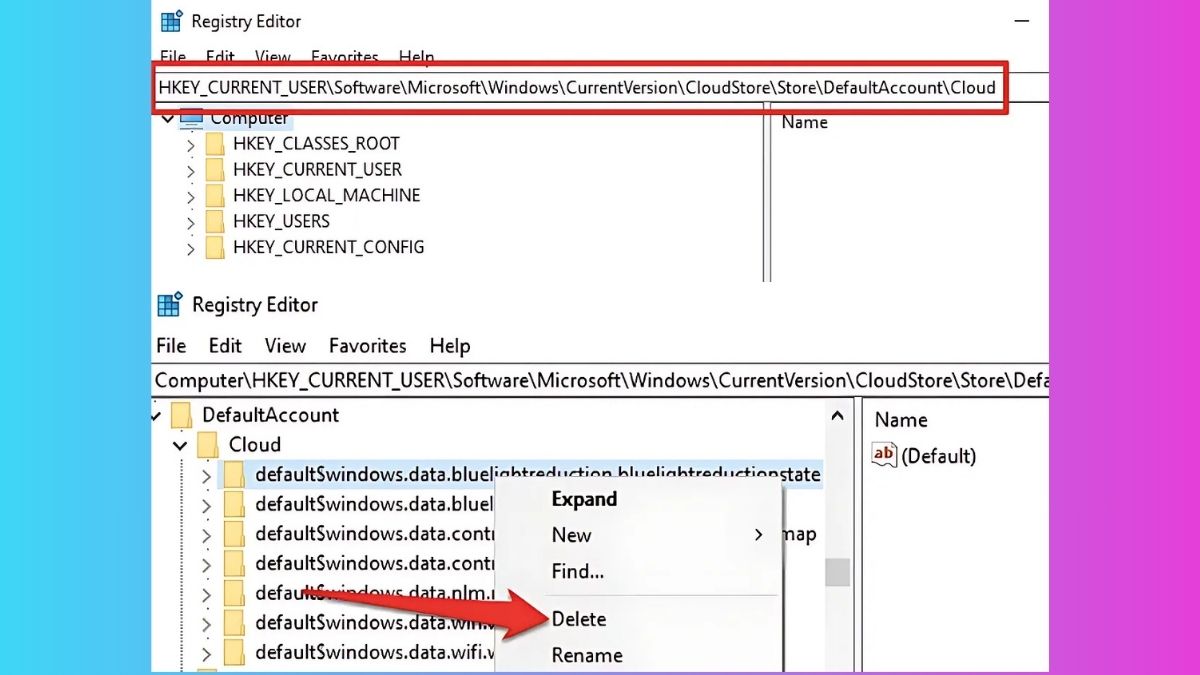Viewport: 1200px width, 675px height.
Task: Open the New submenu arrow in context menu
Action: (758, 535)
